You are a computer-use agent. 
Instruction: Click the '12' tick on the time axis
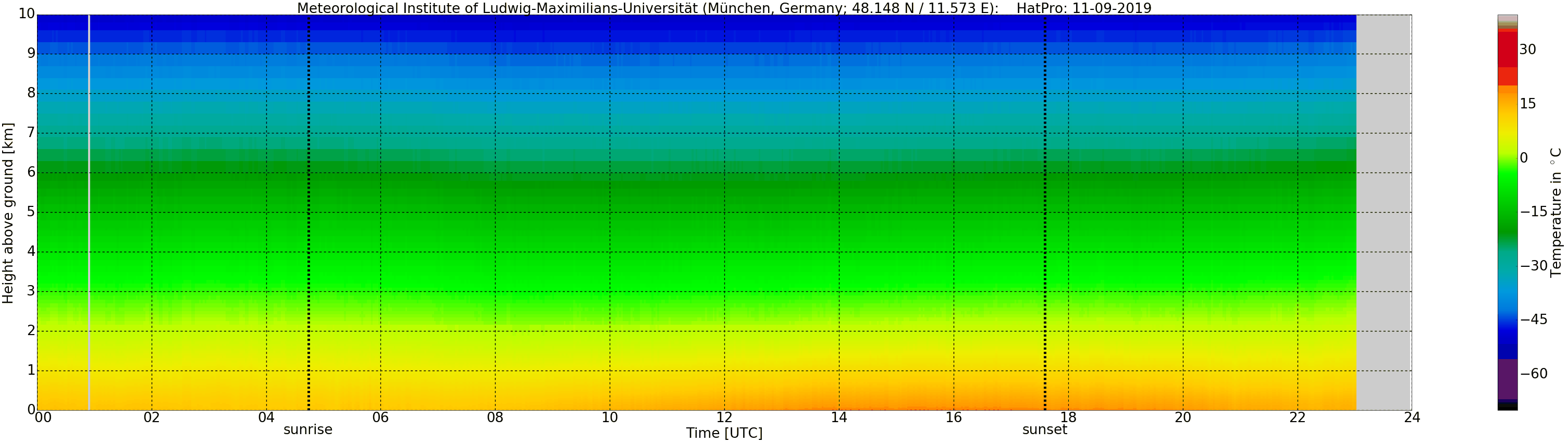click(724, 417)
